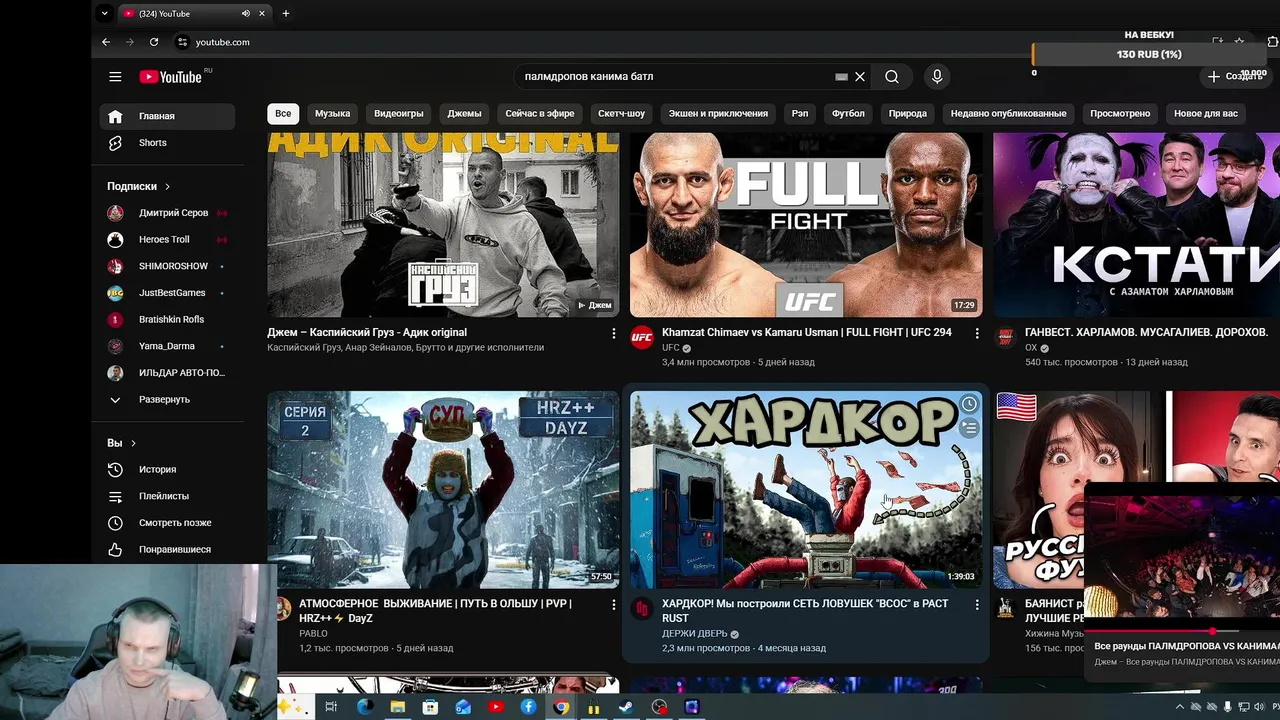View site information icon in address bar
The image size is (1280, 720).
pos(182,42)
